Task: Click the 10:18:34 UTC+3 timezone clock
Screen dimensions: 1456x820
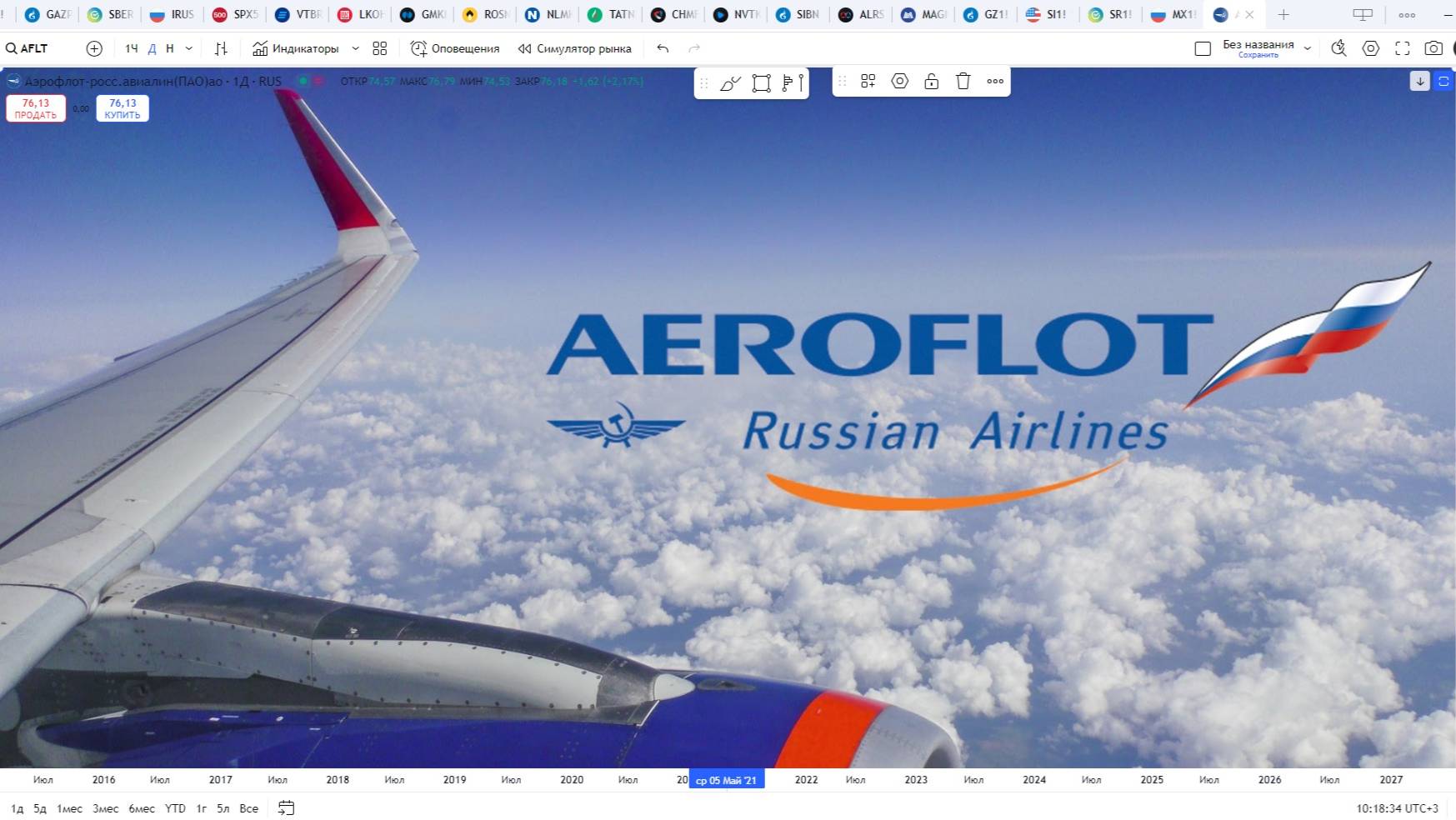Action: pos(1397,808)
